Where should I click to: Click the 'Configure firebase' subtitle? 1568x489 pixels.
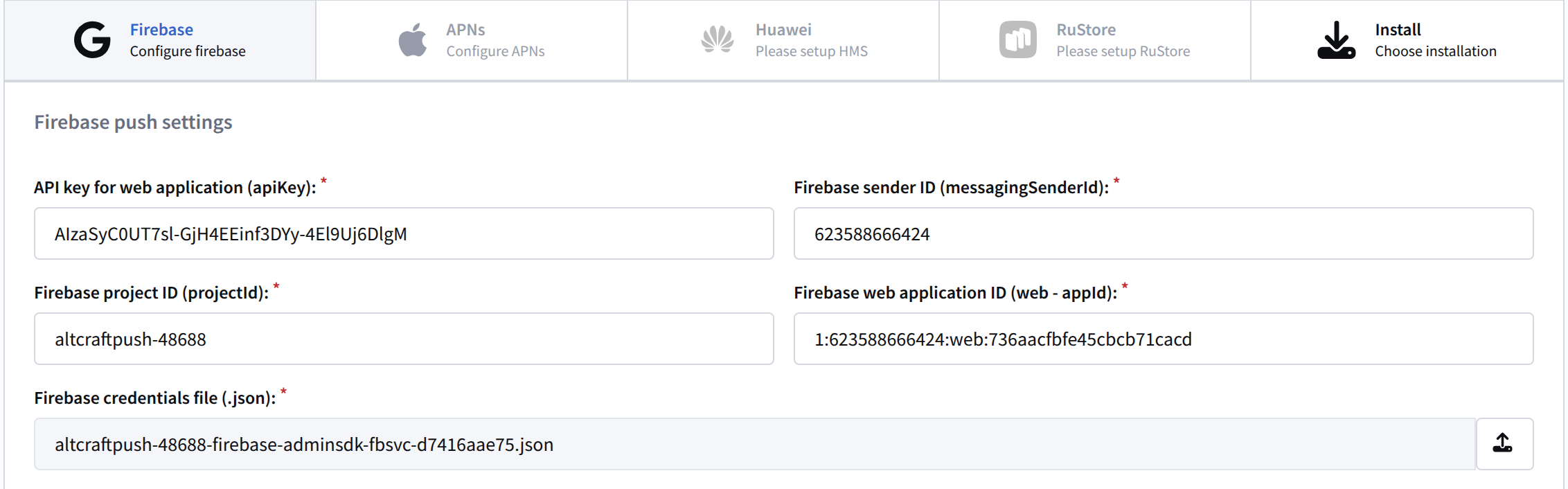coord(188,51)
